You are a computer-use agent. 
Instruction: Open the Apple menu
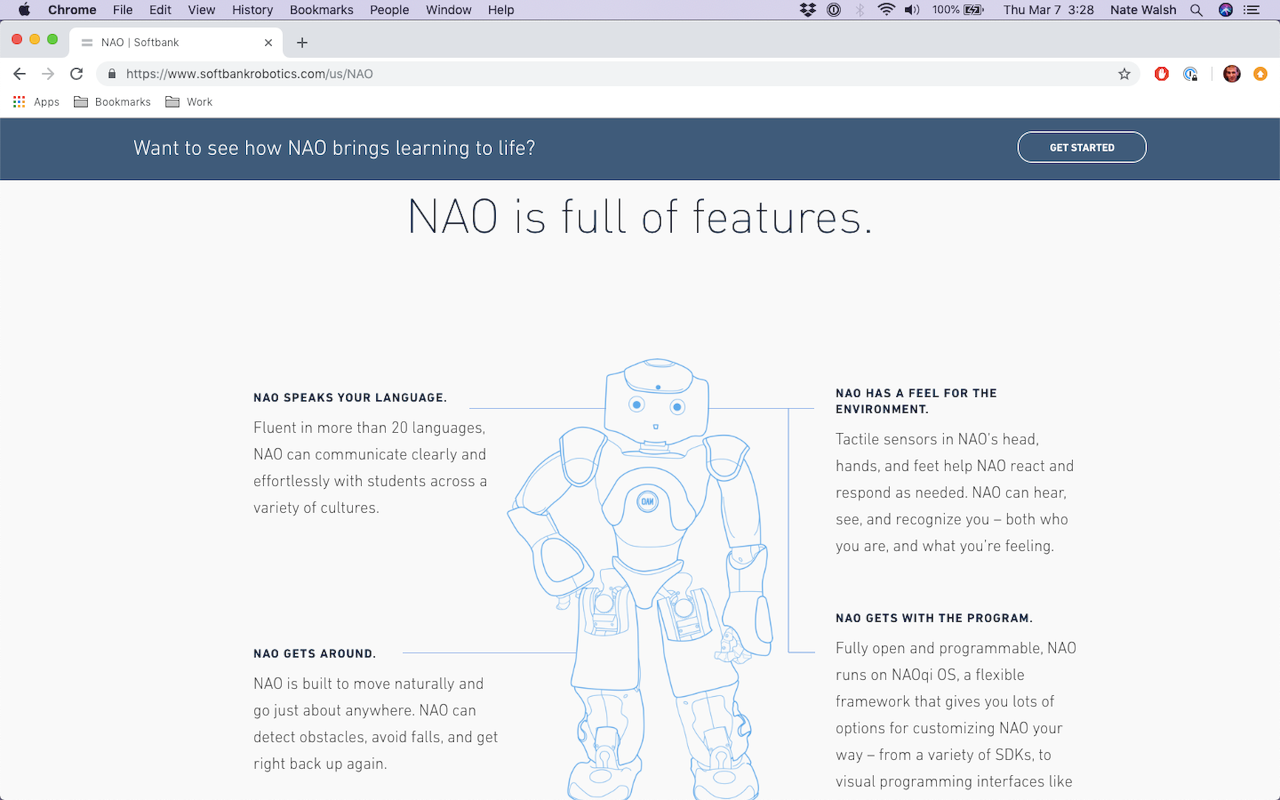[x=24, y=10]
